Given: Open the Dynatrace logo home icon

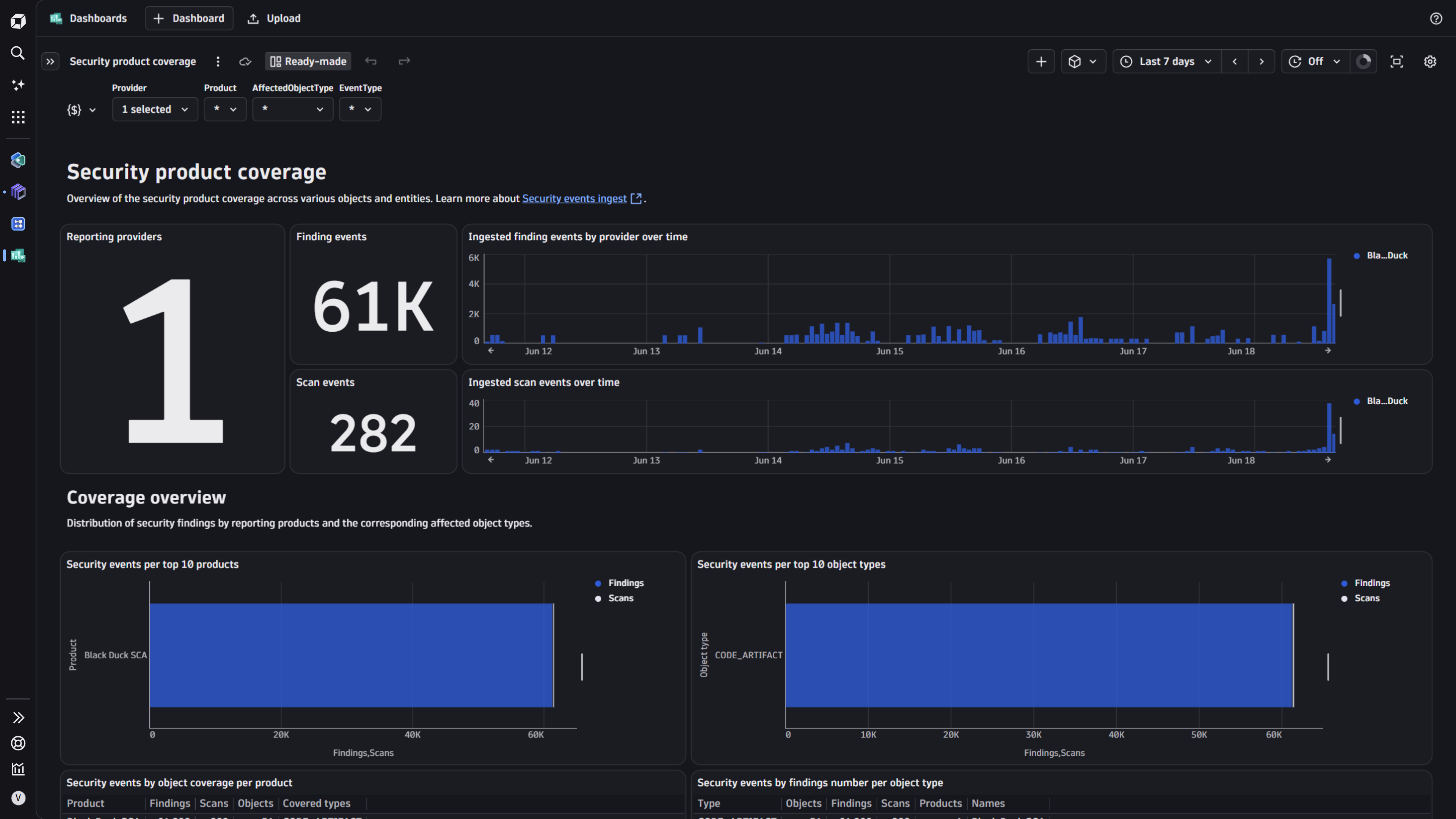Looking at the screenshot, I should 18,22.
